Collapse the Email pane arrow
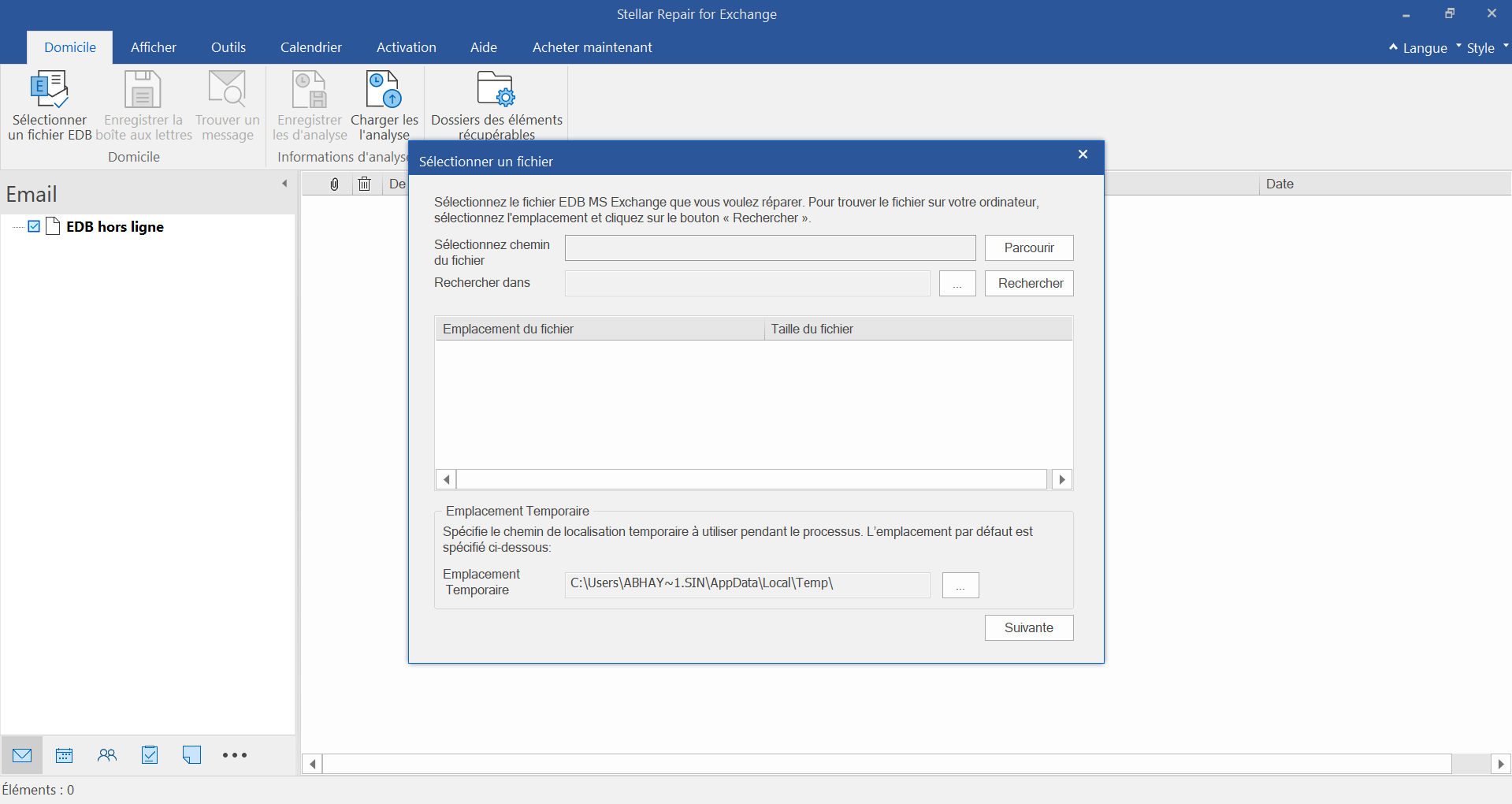 tap(284, 184)
